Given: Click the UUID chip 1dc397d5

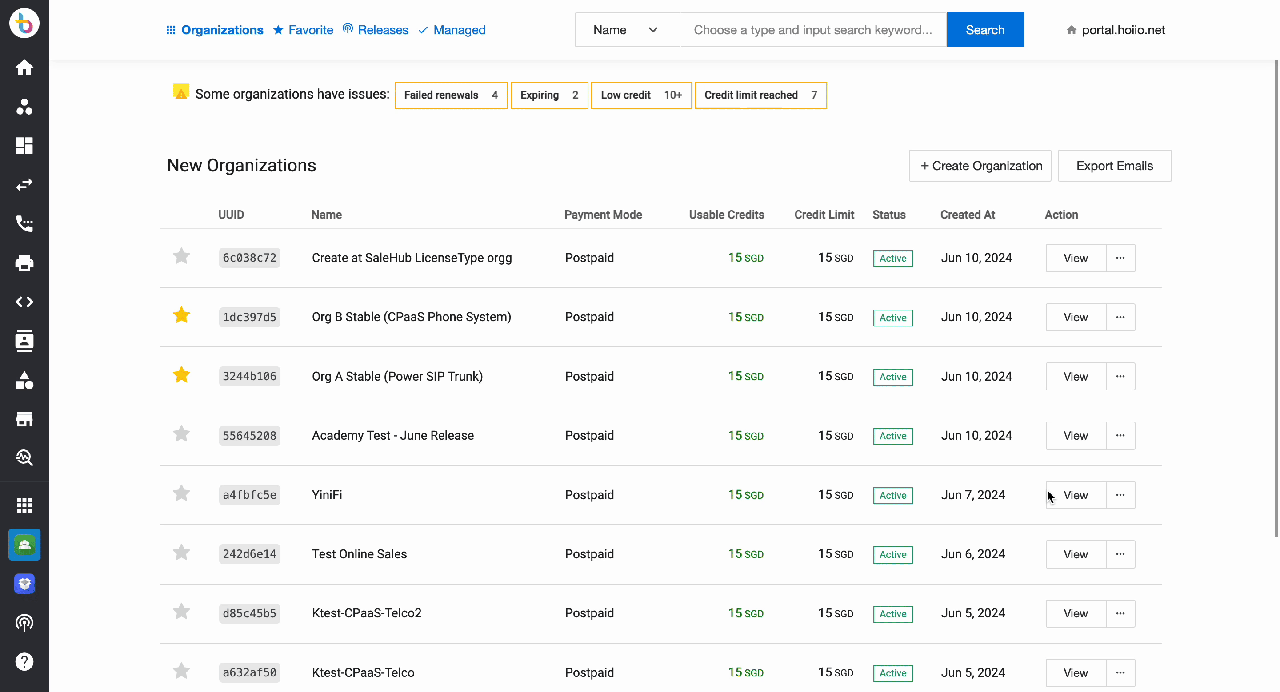Looking at the screenshot, I should [x=250, y=317].
